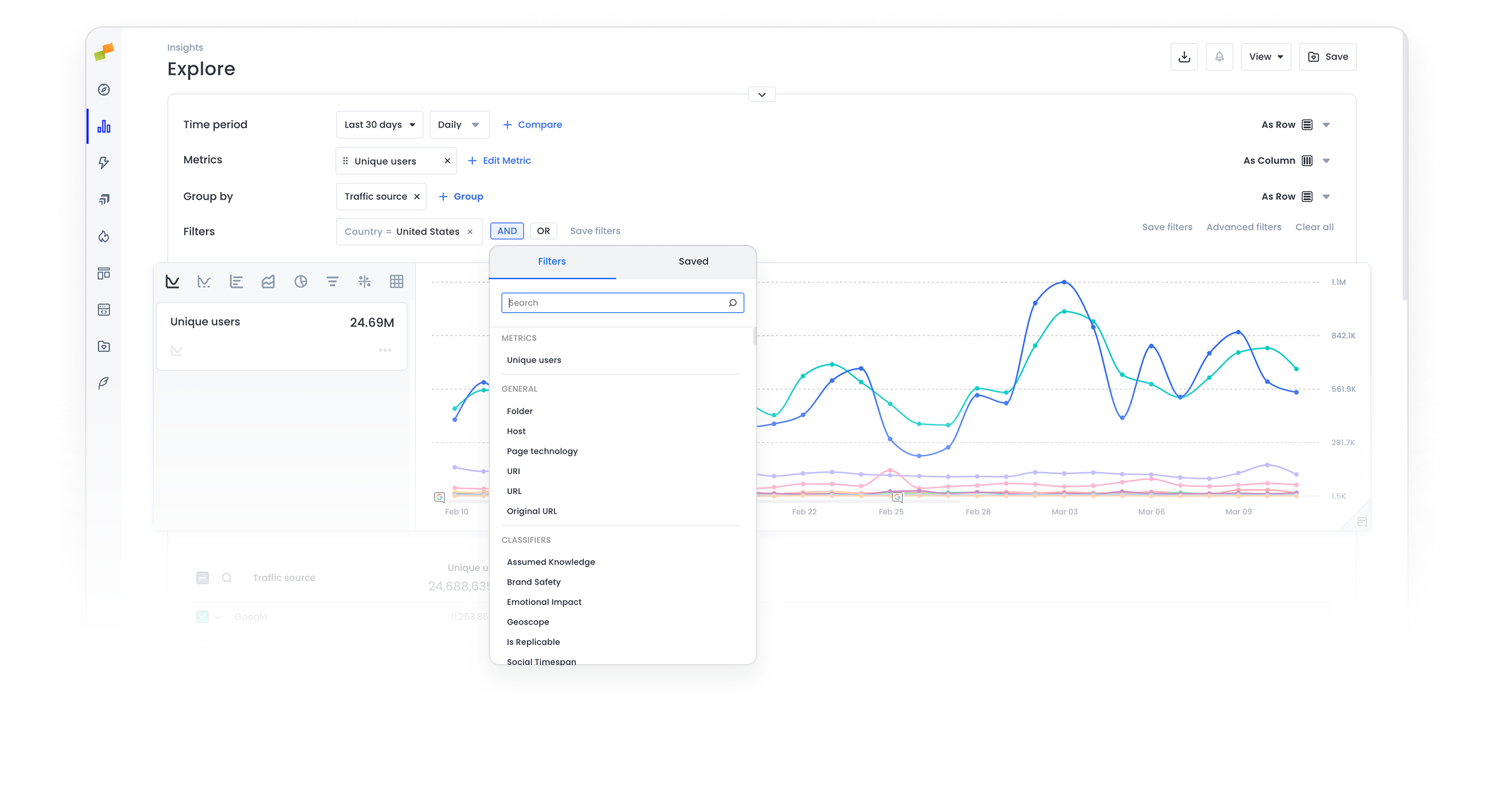Switch to the table view icon
The width and height of the screenshot is (1494, 812).
pyautogui.click(x=396, y=281)
